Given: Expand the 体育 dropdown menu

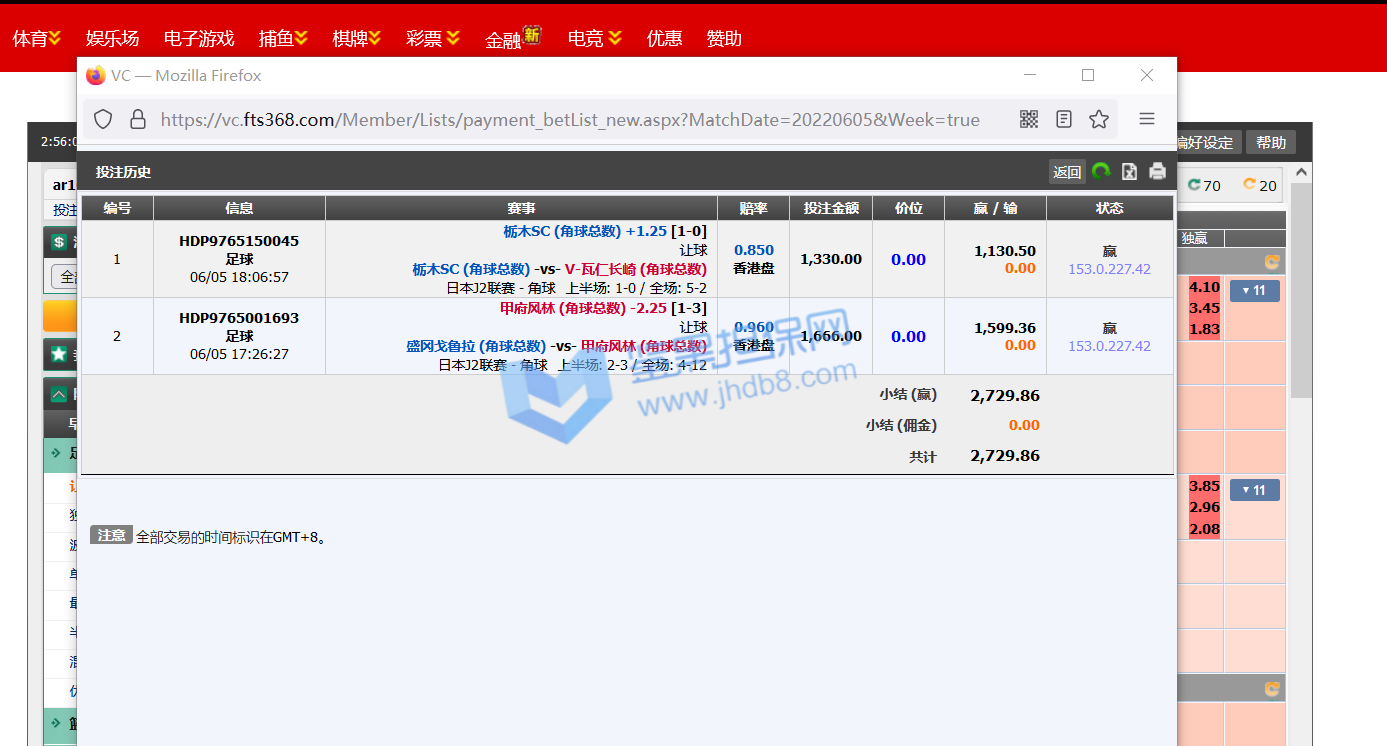Looking at the screenshot, I should coord(37,39).
